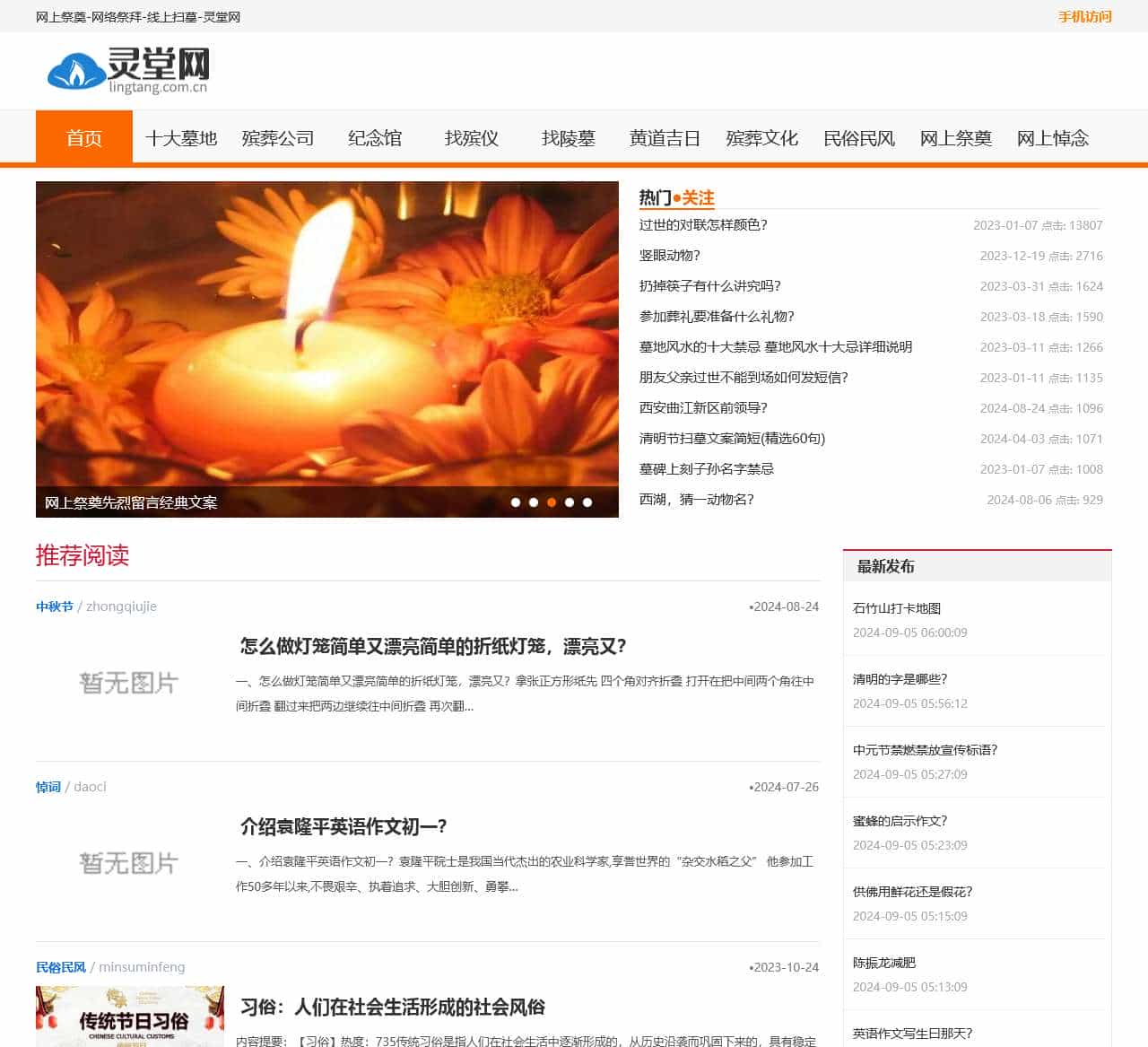Switch to the third (orange) carousel dot
The image size is (1148, 1047).
552,502
